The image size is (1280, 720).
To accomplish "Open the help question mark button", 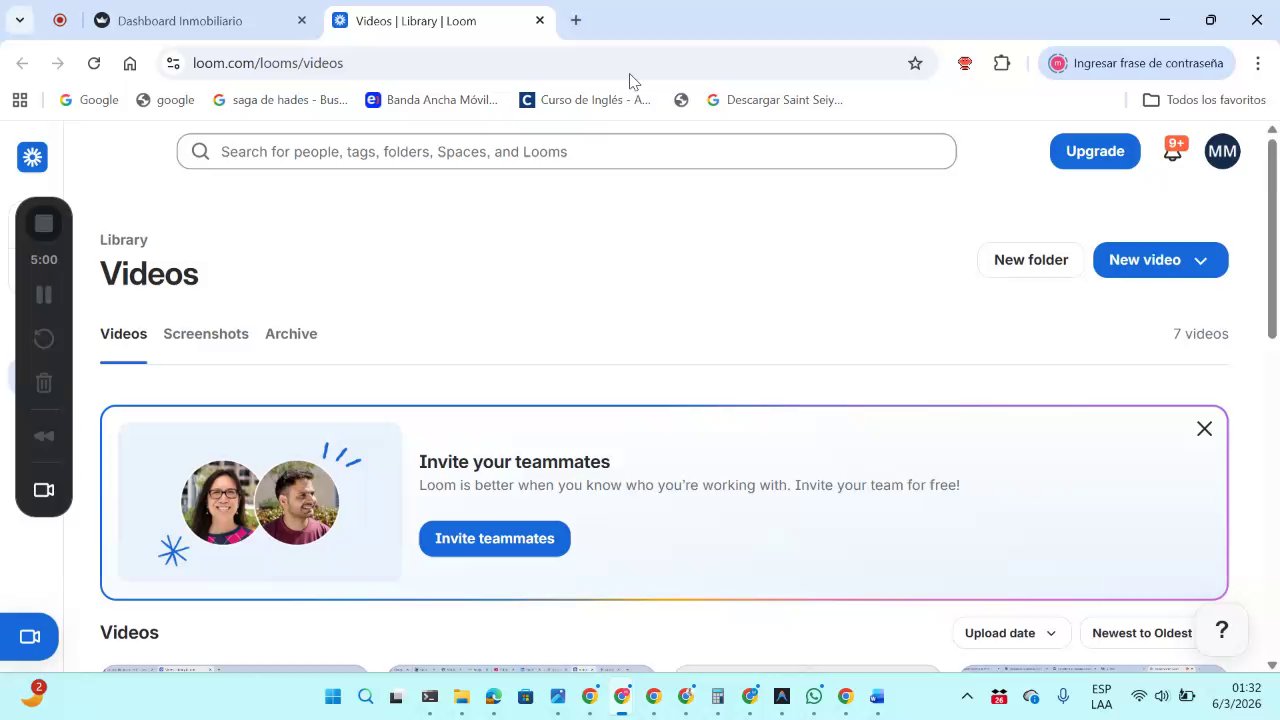I will [1221, 630].
